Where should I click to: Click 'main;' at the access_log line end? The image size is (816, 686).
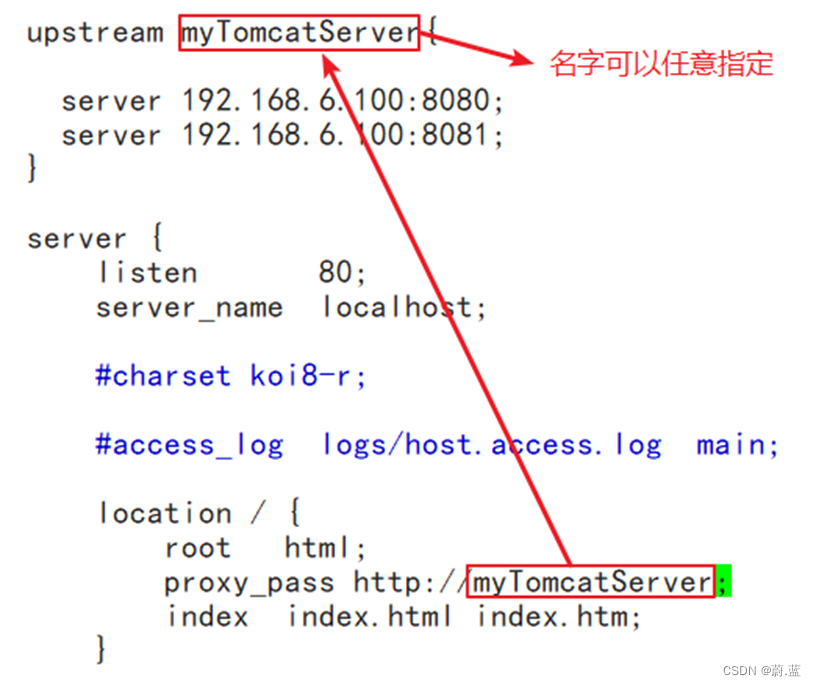[737, 446]
